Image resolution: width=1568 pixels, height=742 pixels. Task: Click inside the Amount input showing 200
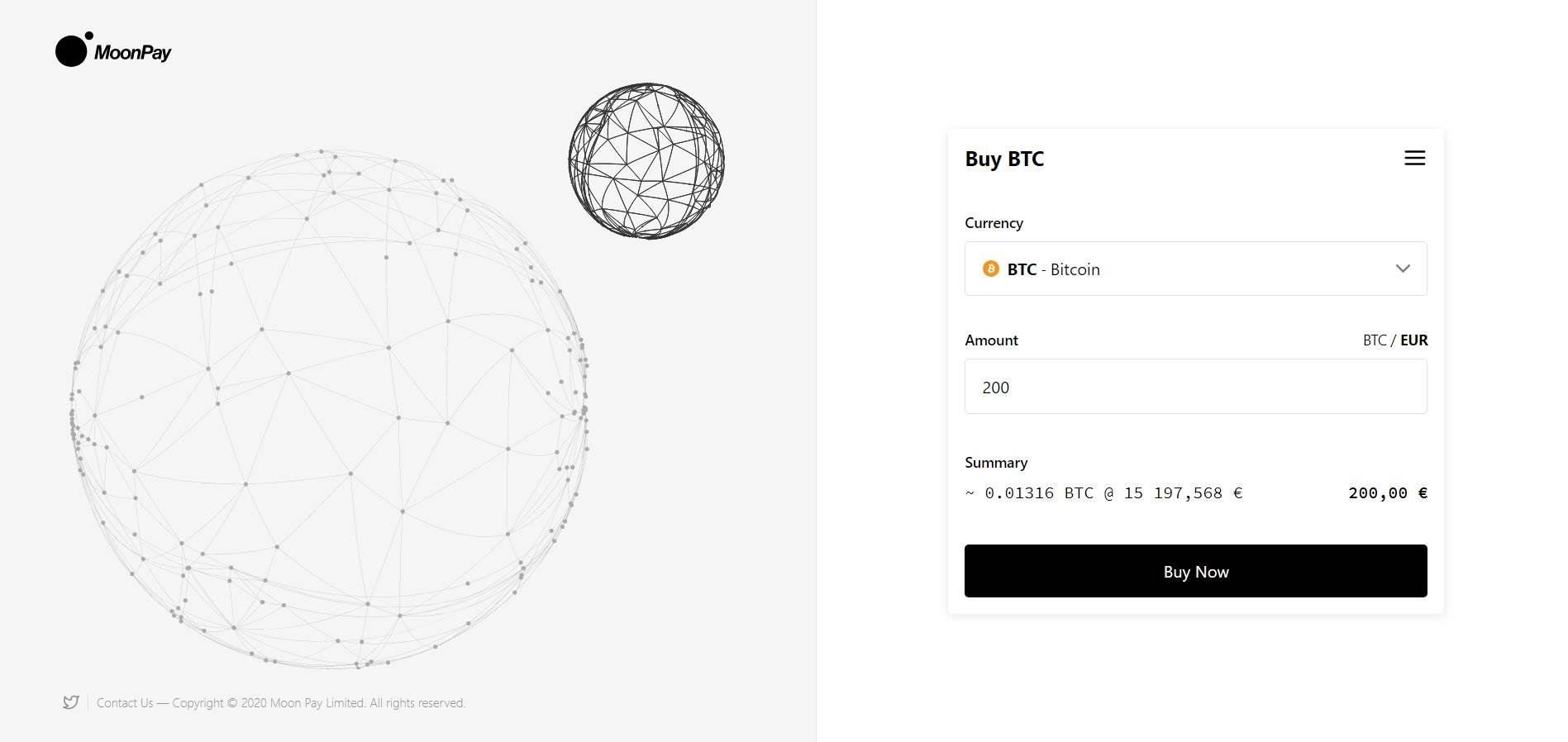click(1195, 387)
